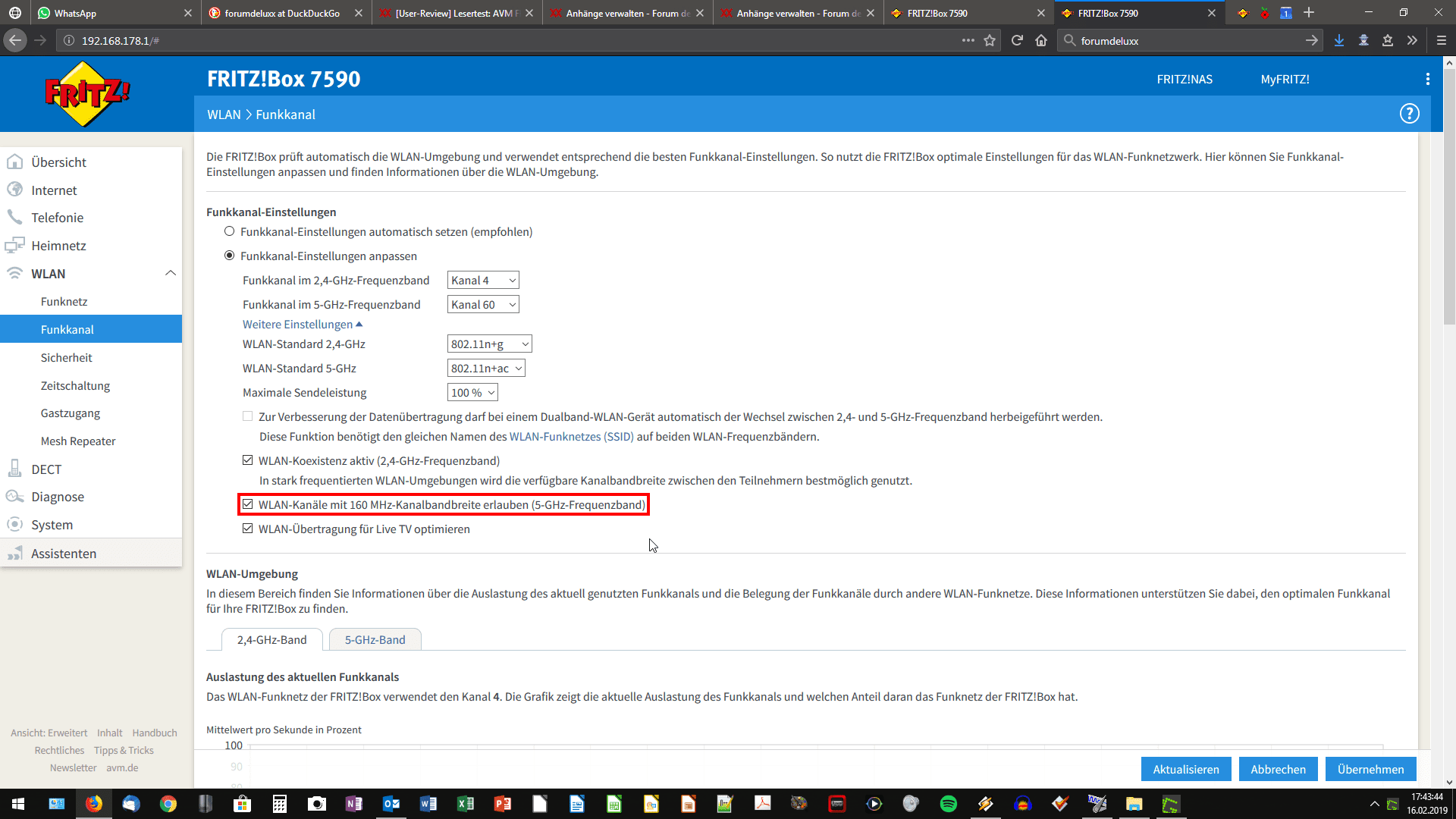Toggle WLAN-Koexistenz aktiv checkbox
The width and height of the screenshot is (1456, 819).
(247, 460)
